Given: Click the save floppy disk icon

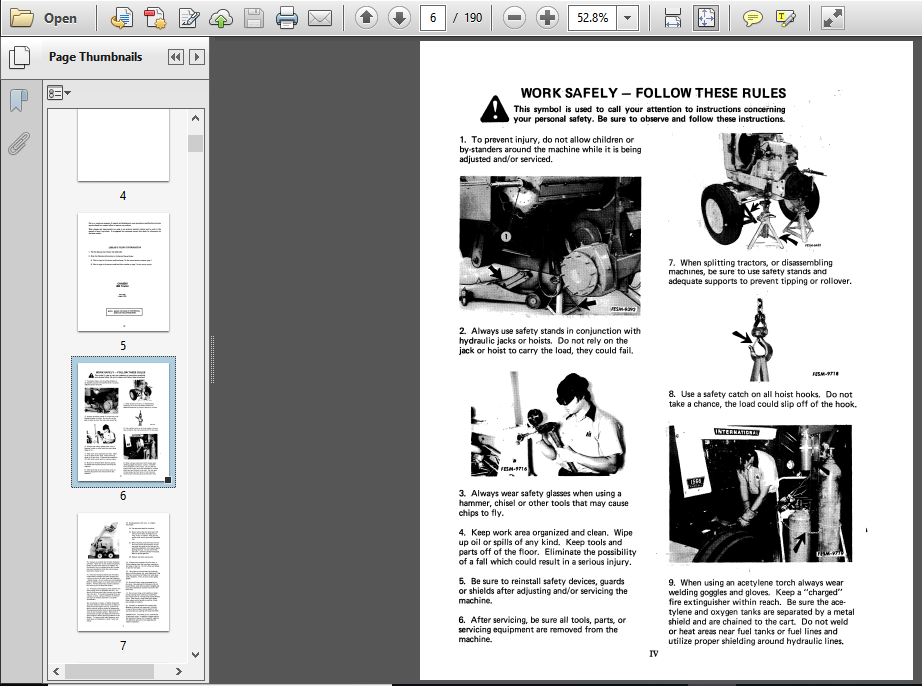Looking at the screenshot, I should click(x=254, y=18).
